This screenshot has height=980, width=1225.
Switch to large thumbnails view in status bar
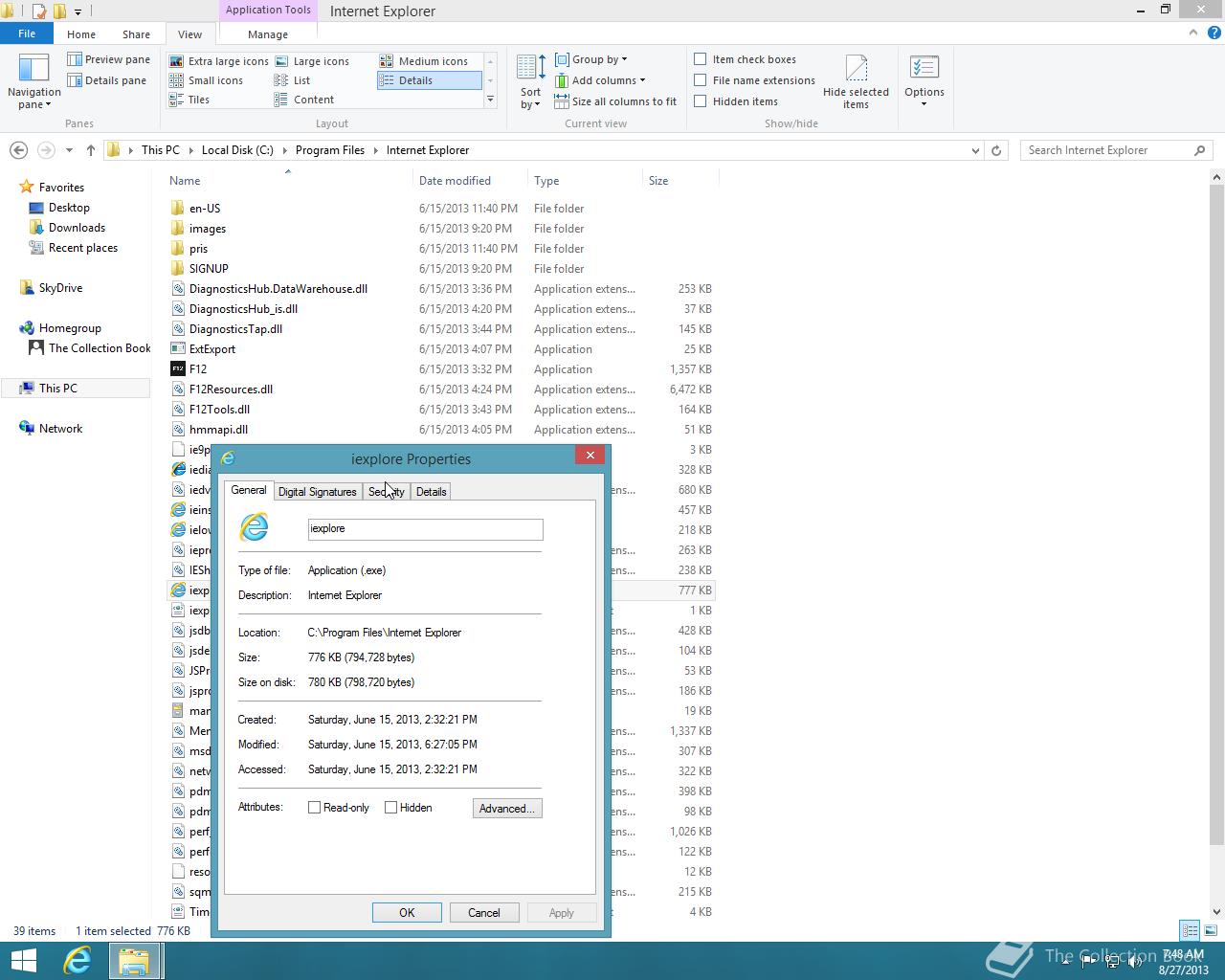pos(1211,930)
